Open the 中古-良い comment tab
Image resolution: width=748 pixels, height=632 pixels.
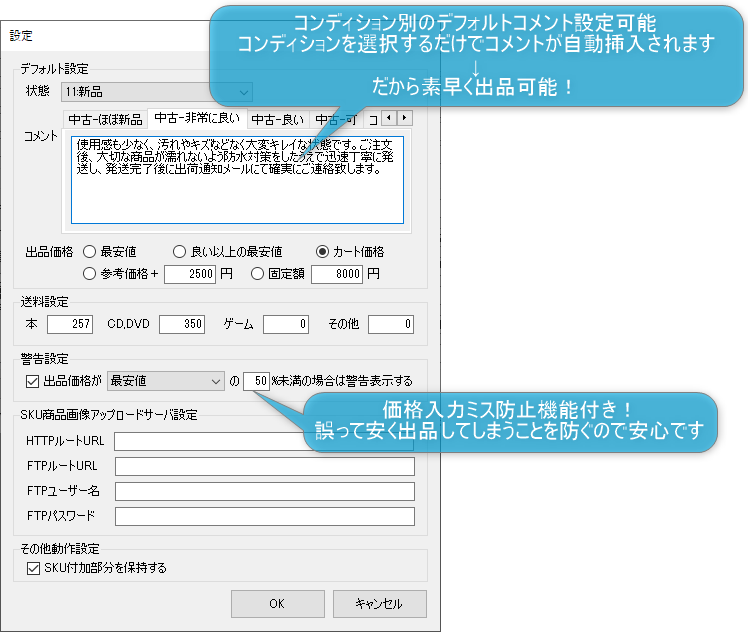click(x=277, y=119)
